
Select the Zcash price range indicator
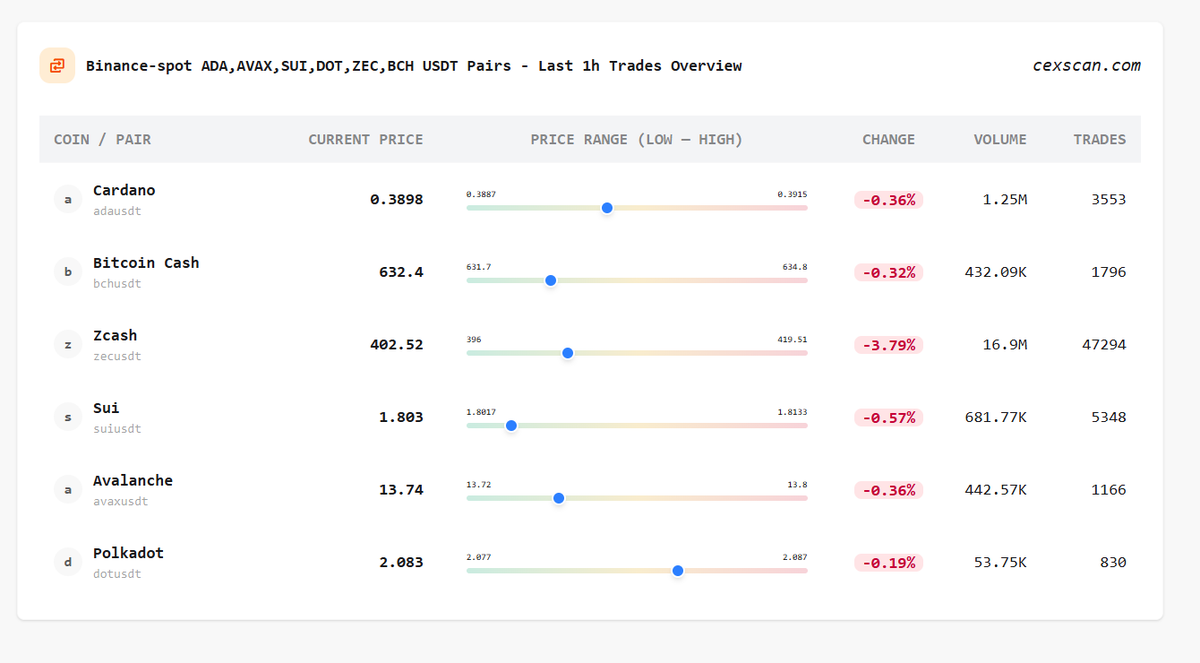coord(567,353)
